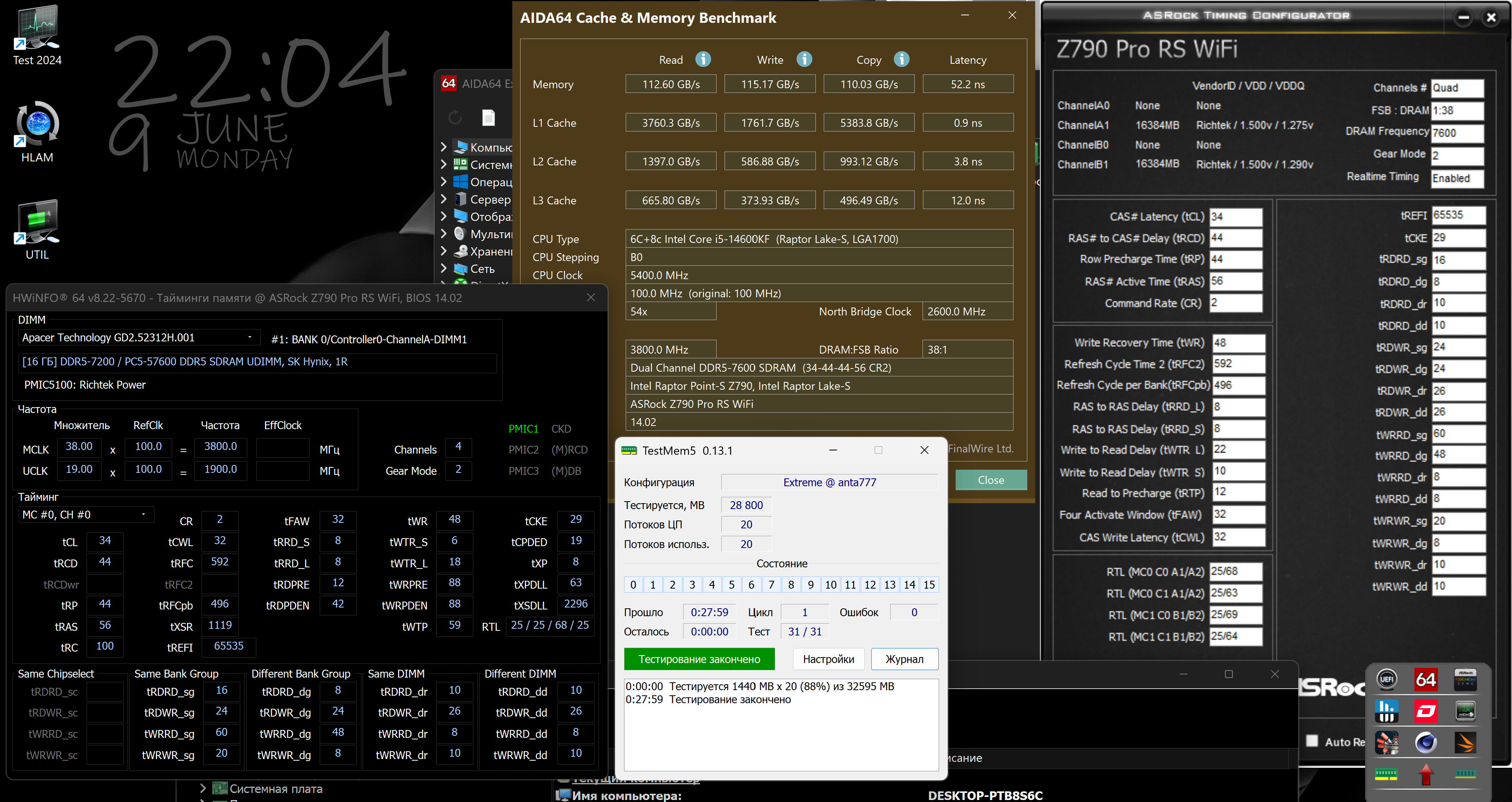This screenshot has width=1512, height=802.
Task: Open the UEFI launcher icon
Action: click(x=1386, y=679)
